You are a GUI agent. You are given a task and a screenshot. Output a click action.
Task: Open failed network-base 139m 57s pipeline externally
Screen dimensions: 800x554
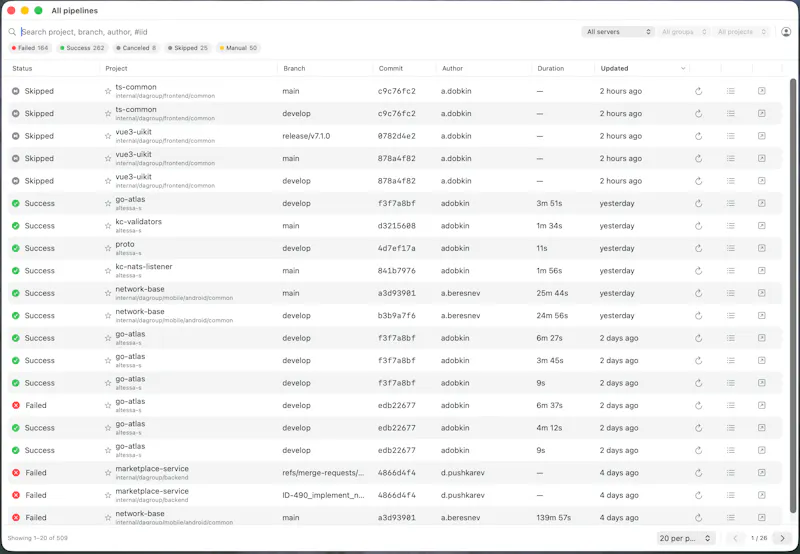(x=761, y=518)
